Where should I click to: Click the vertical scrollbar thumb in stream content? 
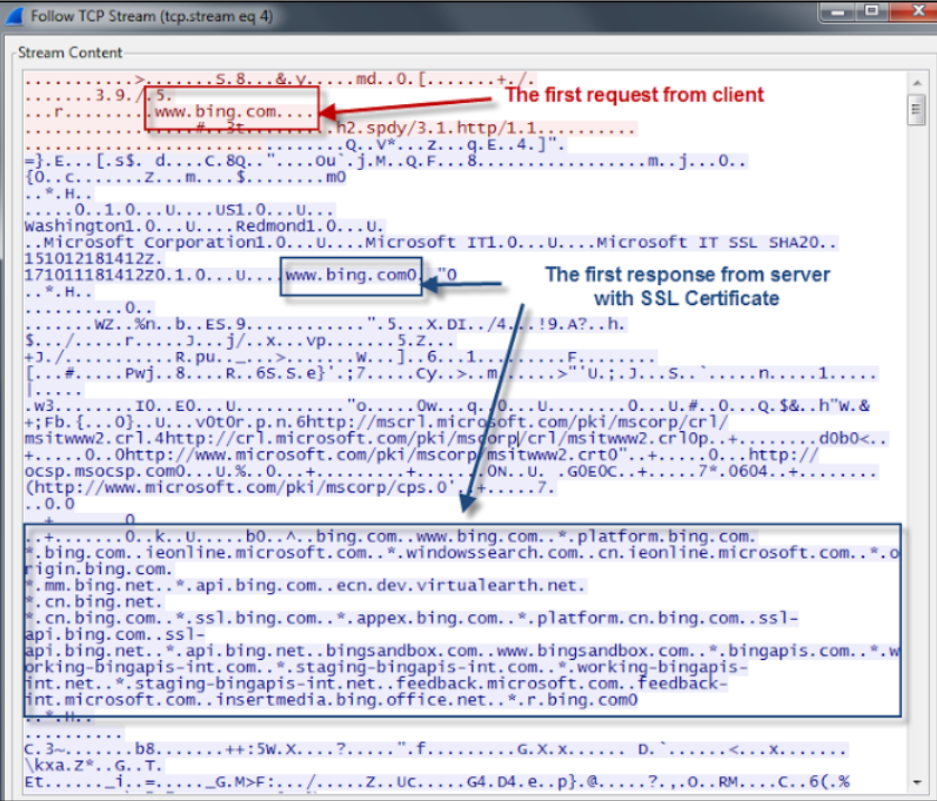point(916,109)
